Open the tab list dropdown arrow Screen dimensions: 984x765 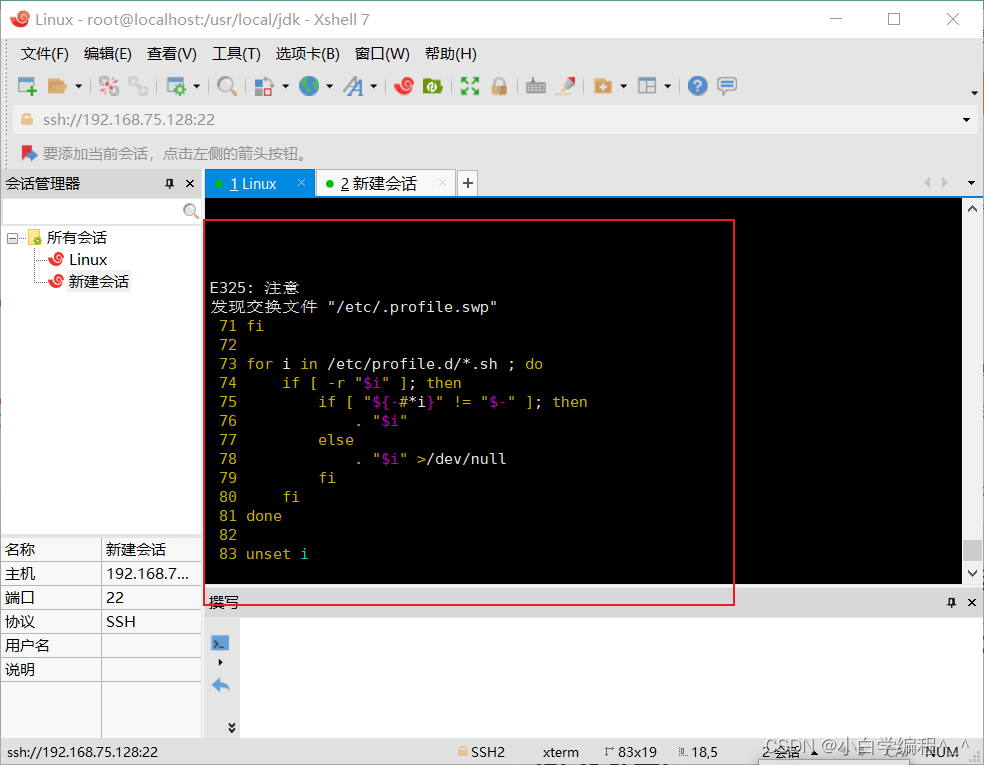pos(971,183)
